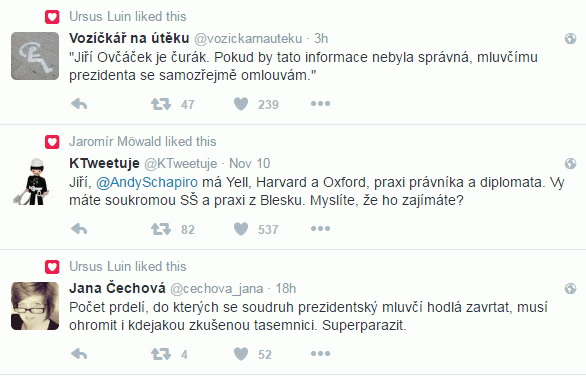Viewport: 586px width, 376px height.
Task: Retweet Jana Čechová's tweet with 4 retweets
Action: point(161,354)
